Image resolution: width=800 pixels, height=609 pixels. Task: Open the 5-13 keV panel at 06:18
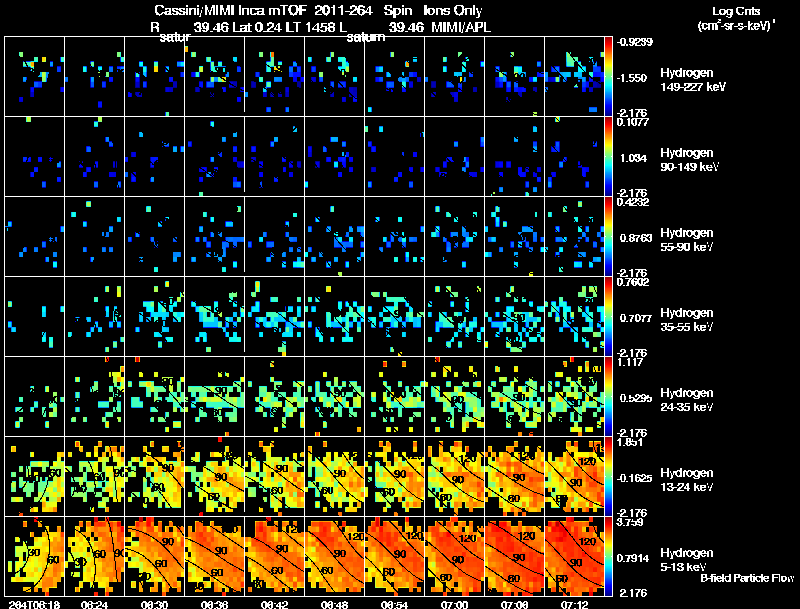(x=34, y=556)
